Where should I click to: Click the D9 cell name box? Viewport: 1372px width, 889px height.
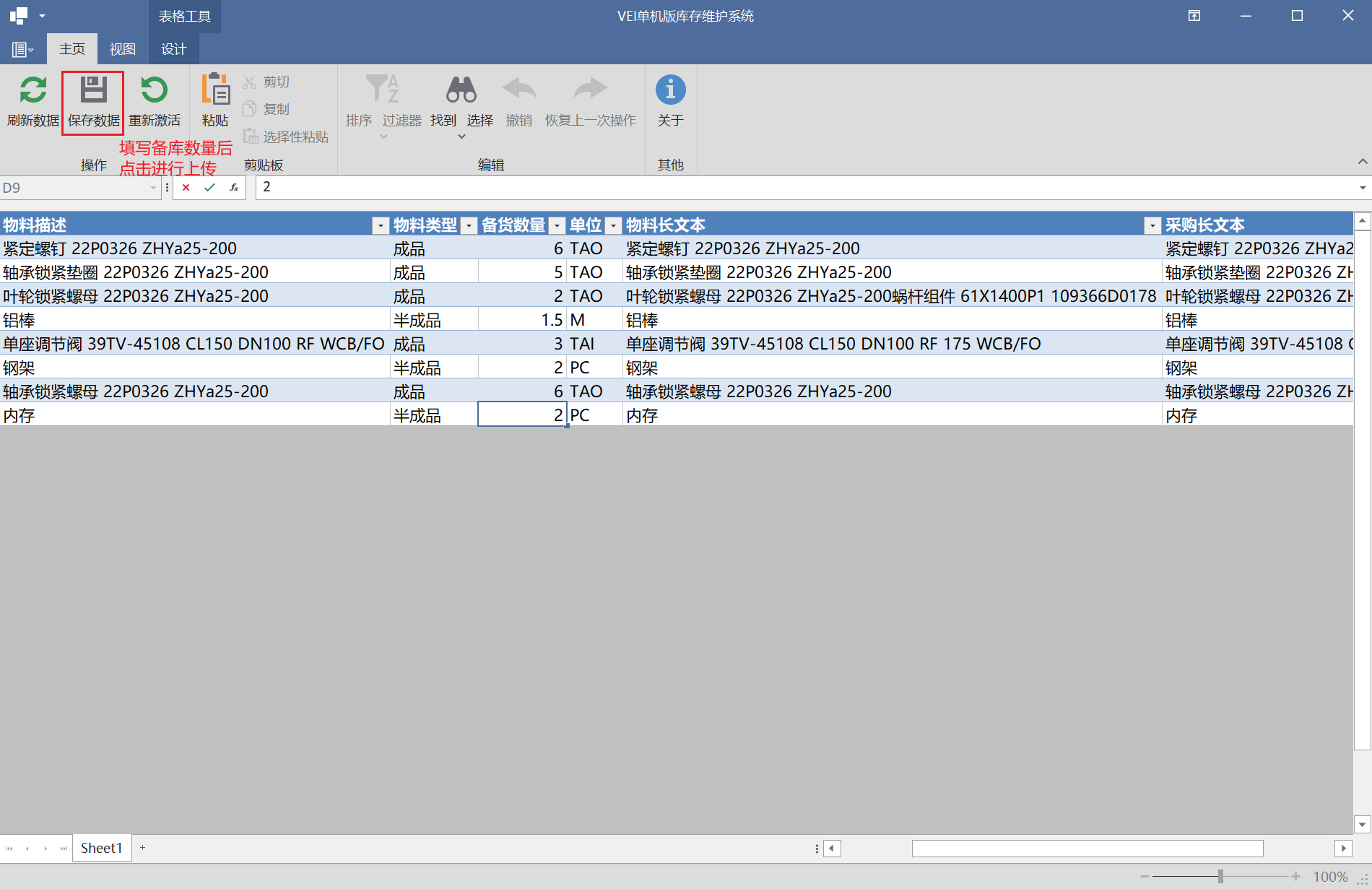72,188
